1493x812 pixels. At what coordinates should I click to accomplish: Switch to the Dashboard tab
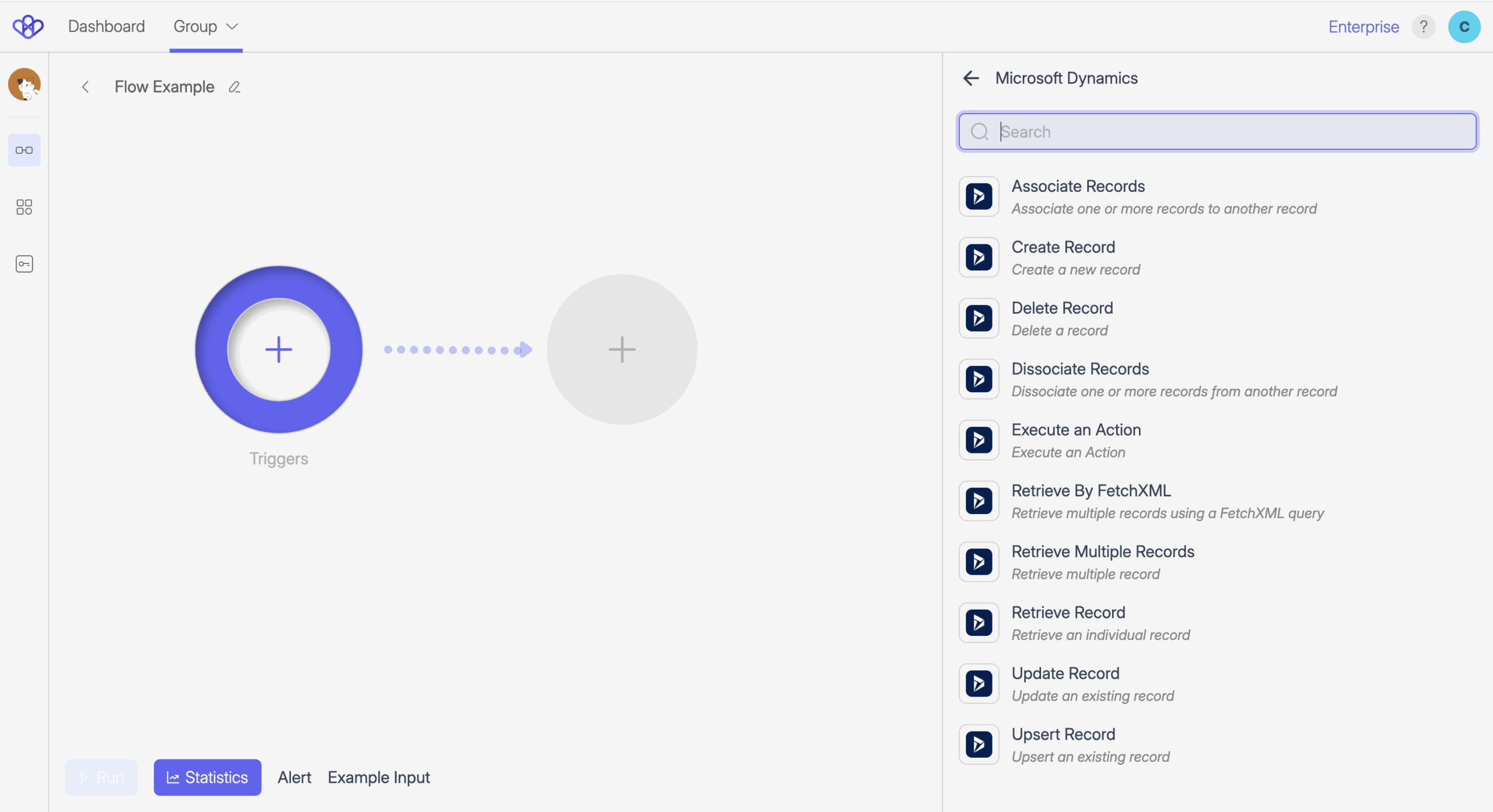pos(106,26)
